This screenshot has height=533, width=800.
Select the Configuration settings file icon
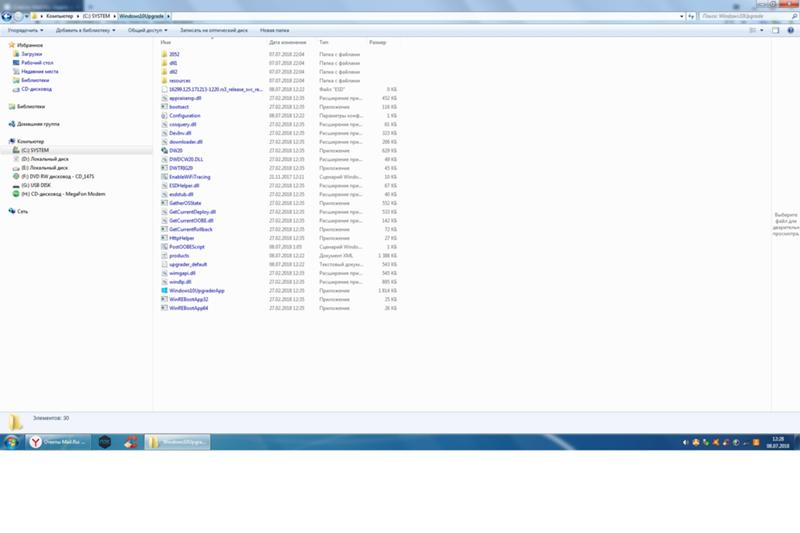(164, 115)
